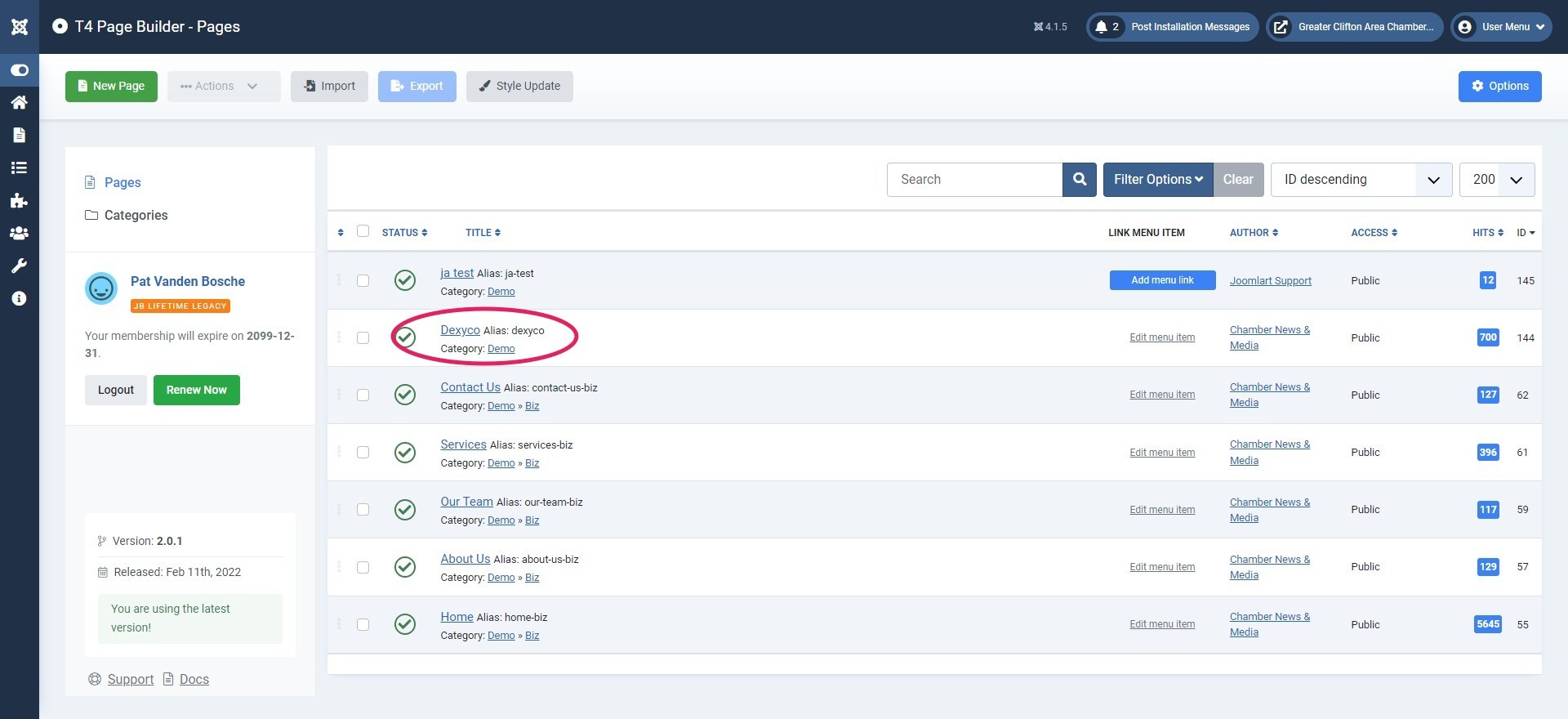Open the Components puzzle sidebar icon

[x=20, y=200]
